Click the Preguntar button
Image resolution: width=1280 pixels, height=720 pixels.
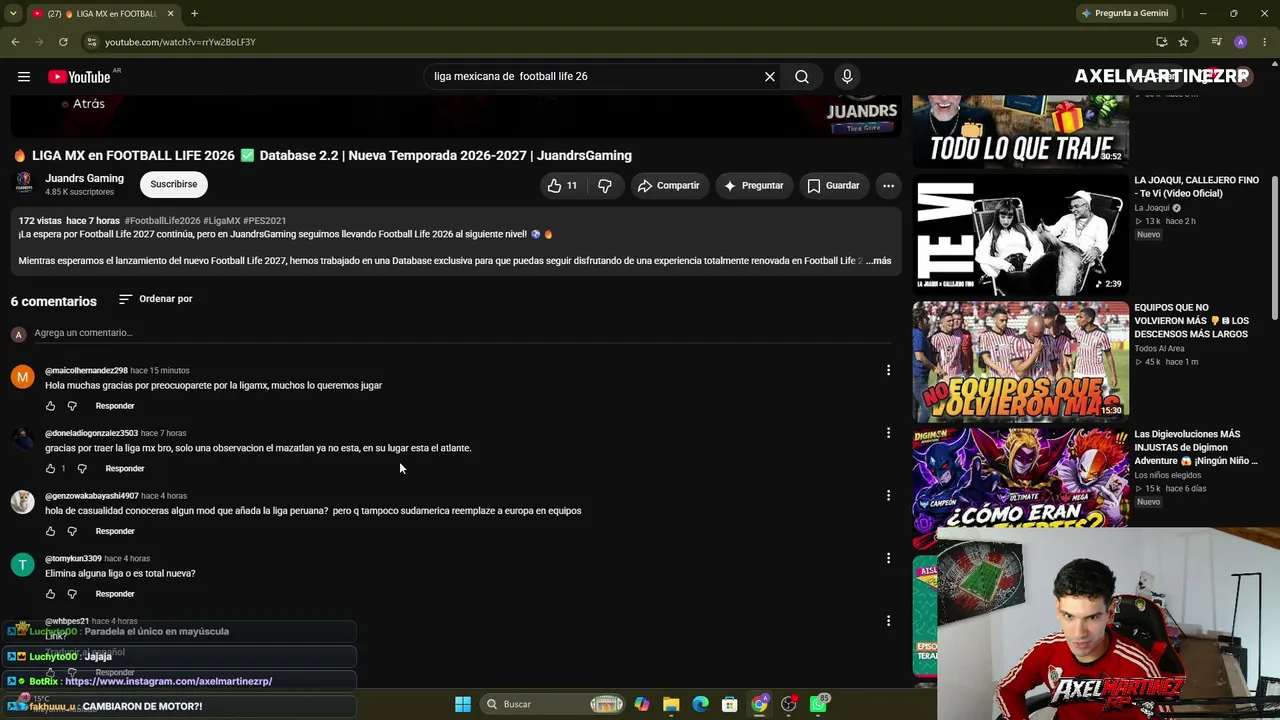point(754,186)
